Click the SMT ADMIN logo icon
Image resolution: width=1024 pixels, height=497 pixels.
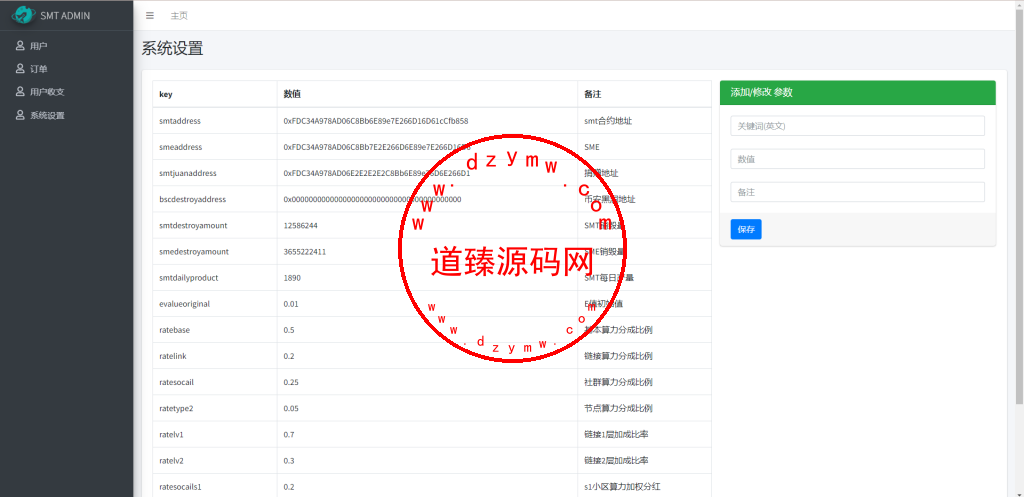[23, 14]
